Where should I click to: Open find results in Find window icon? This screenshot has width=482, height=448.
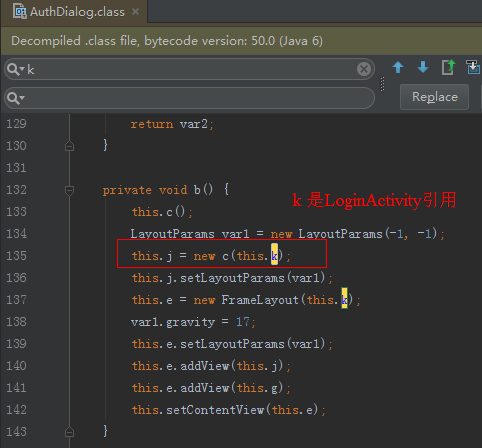pos(448,67)
